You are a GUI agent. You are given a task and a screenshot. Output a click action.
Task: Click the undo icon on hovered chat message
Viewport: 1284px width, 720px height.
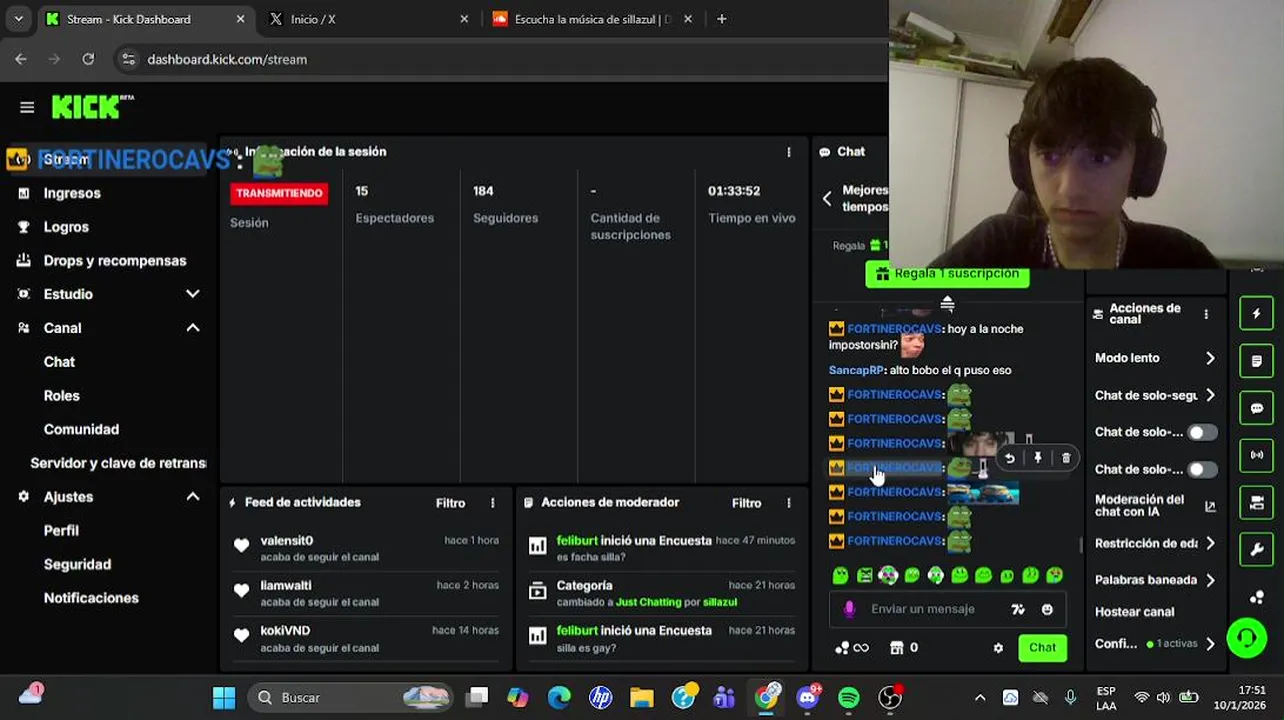pos(1010,458)
